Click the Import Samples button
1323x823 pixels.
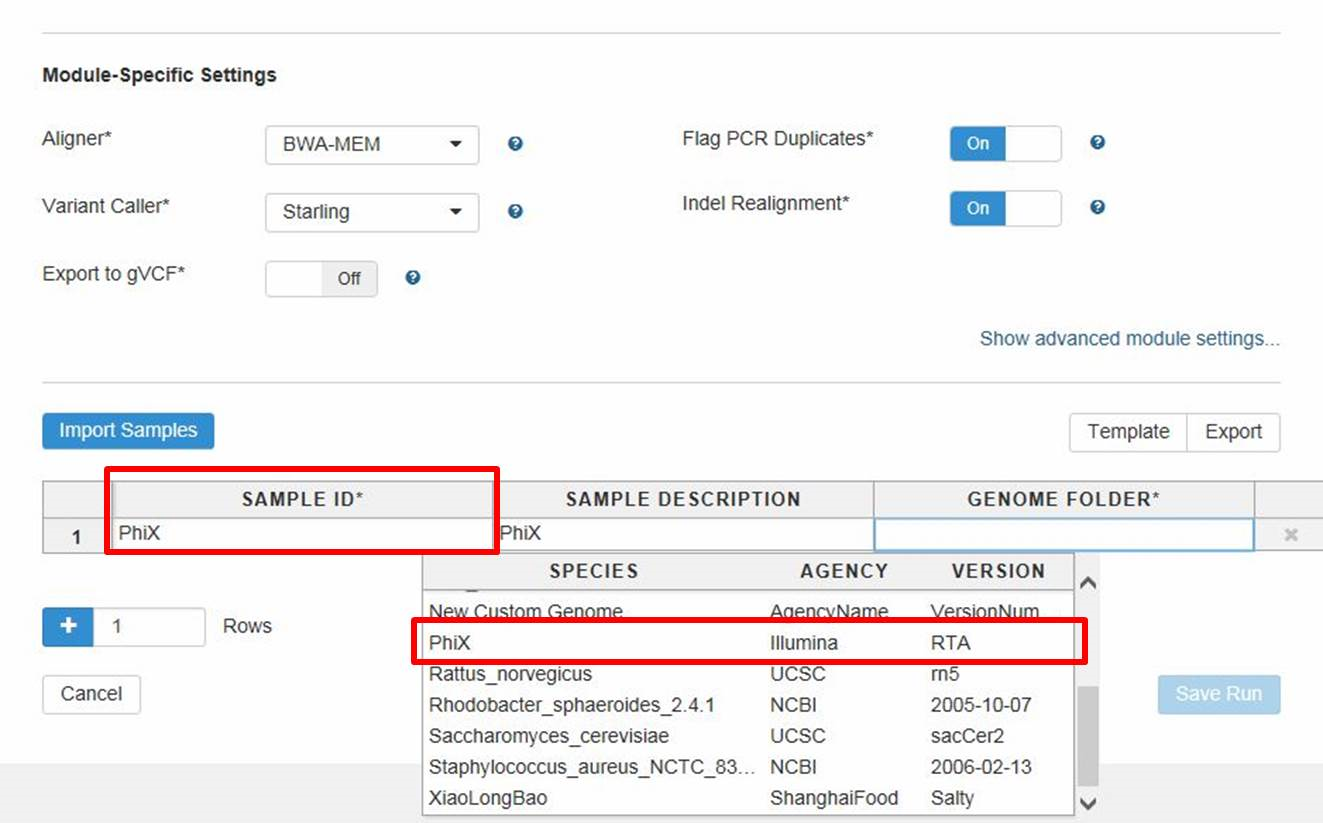[x=128, y=431]
